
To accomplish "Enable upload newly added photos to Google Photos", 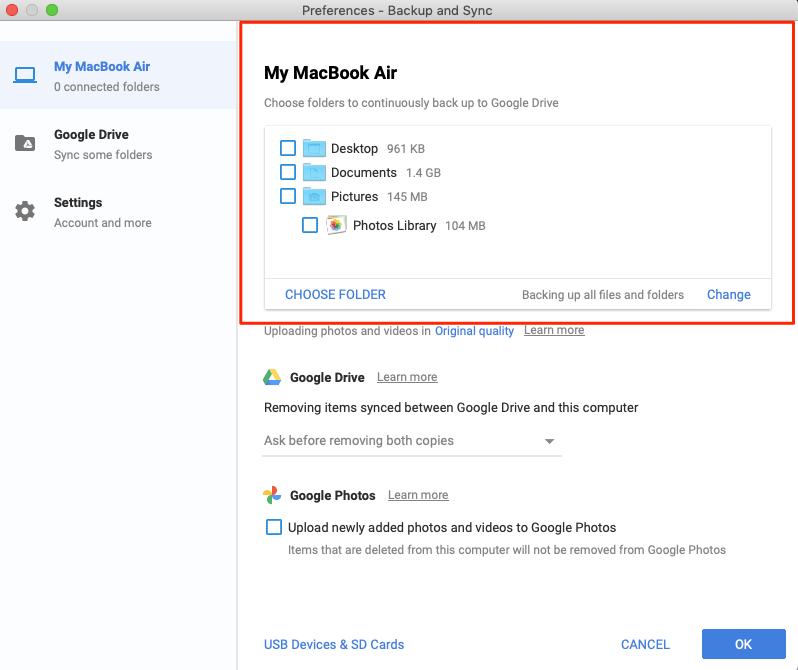I will pos(274,527).
